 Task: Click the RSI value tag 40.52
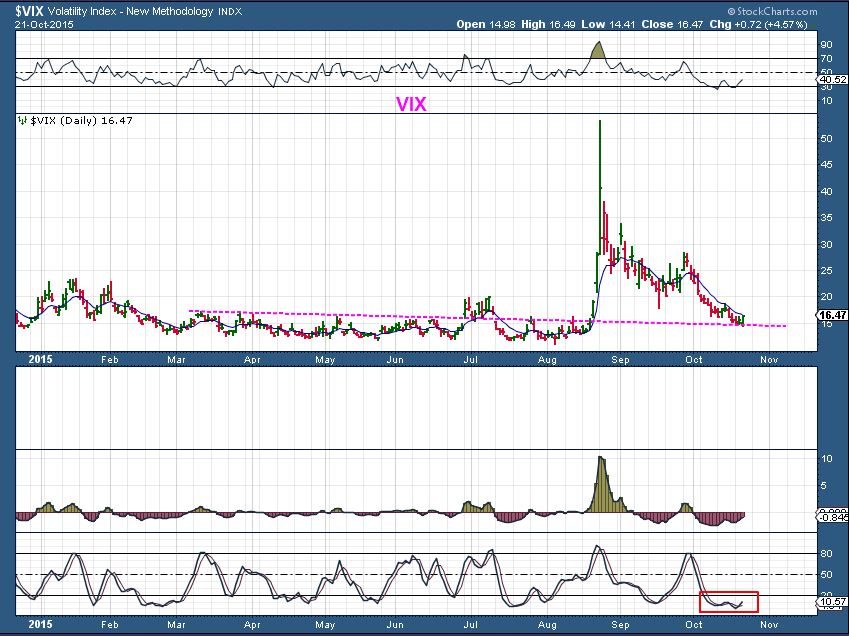click(833, 80)
